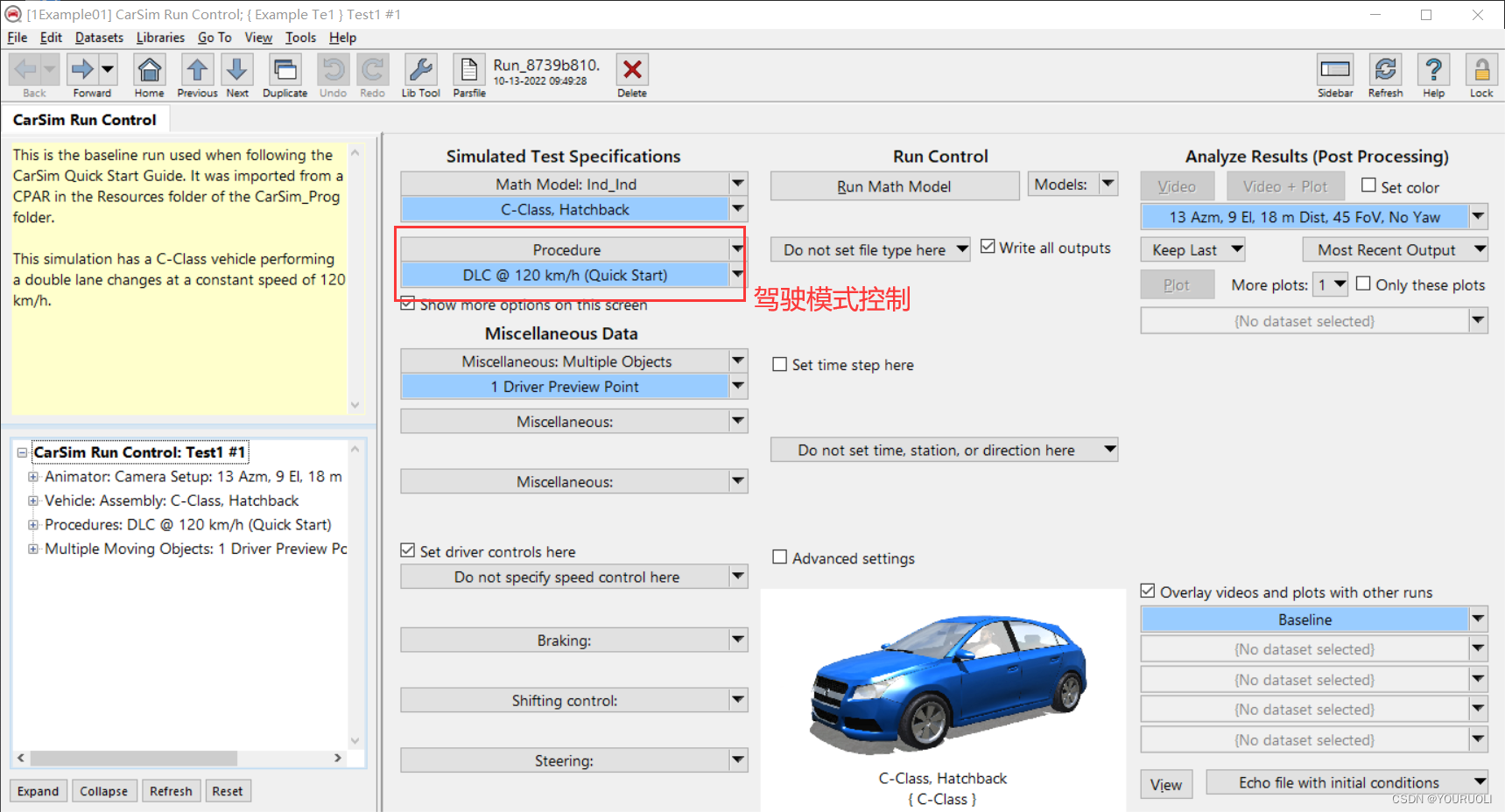Open the Back history dropdown arrow
Image resolution: width=1505 pixels, height=812 pixels.
tap(50, 69)
